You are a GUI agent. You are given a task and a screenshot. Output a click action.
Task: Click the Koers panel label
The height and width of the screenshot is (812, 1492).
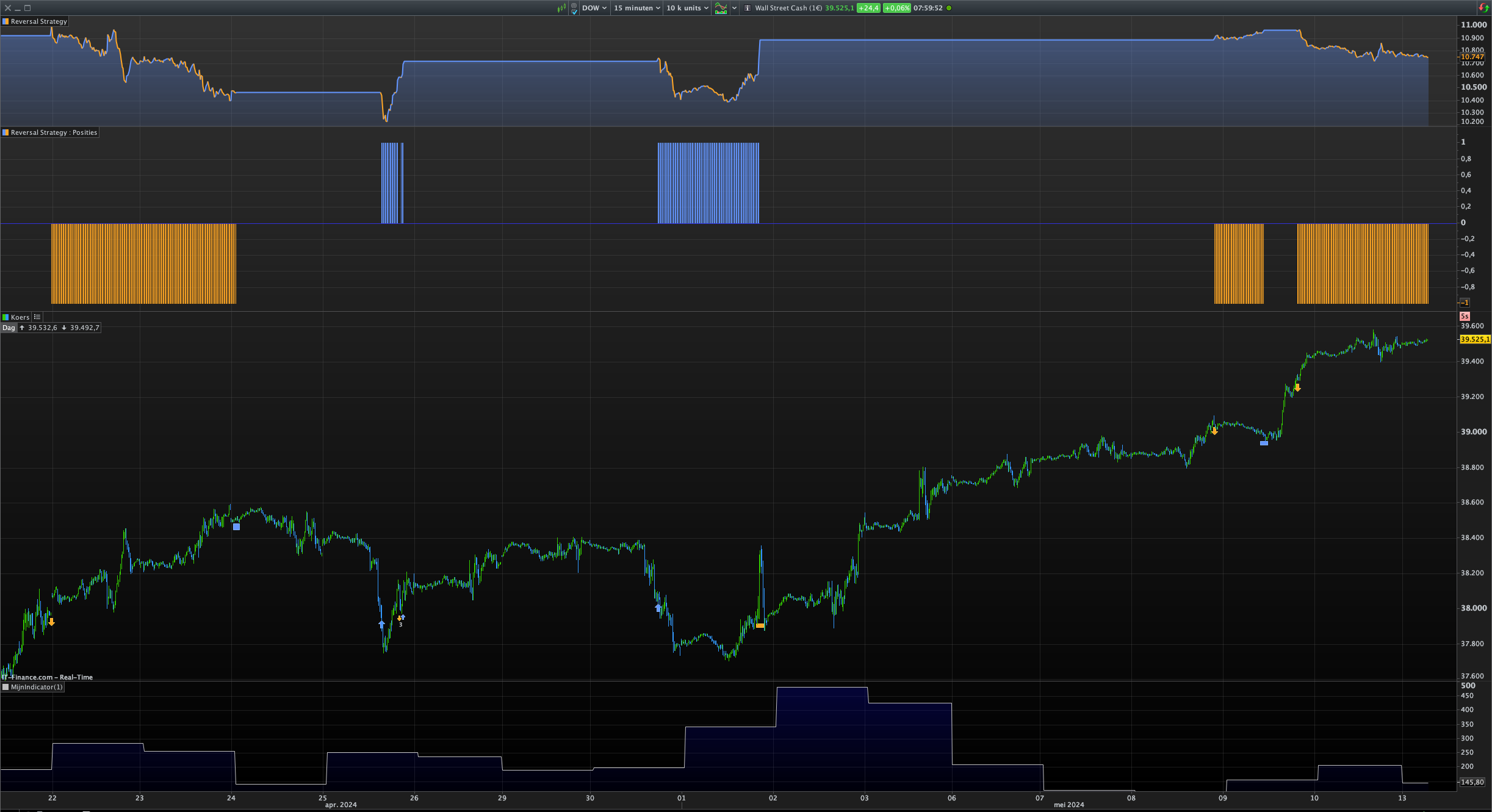pyautogui.click(x=20, y=317)
